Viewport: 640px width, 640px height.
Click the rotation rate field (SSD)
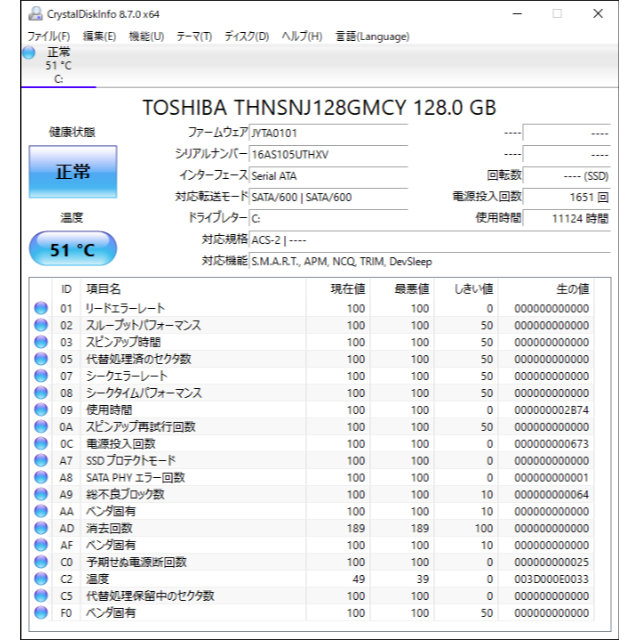(567, 176)
